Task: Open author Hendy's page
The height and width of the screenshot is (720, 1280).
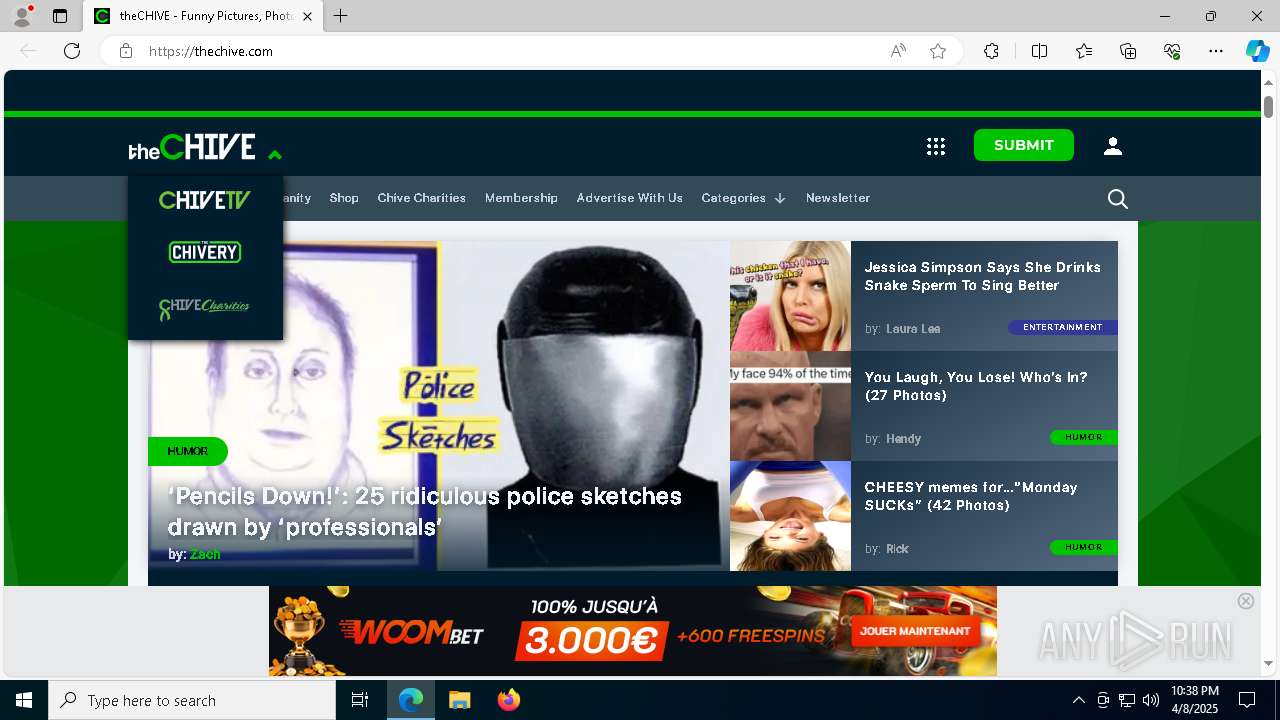Action: (x=904, y=439)
